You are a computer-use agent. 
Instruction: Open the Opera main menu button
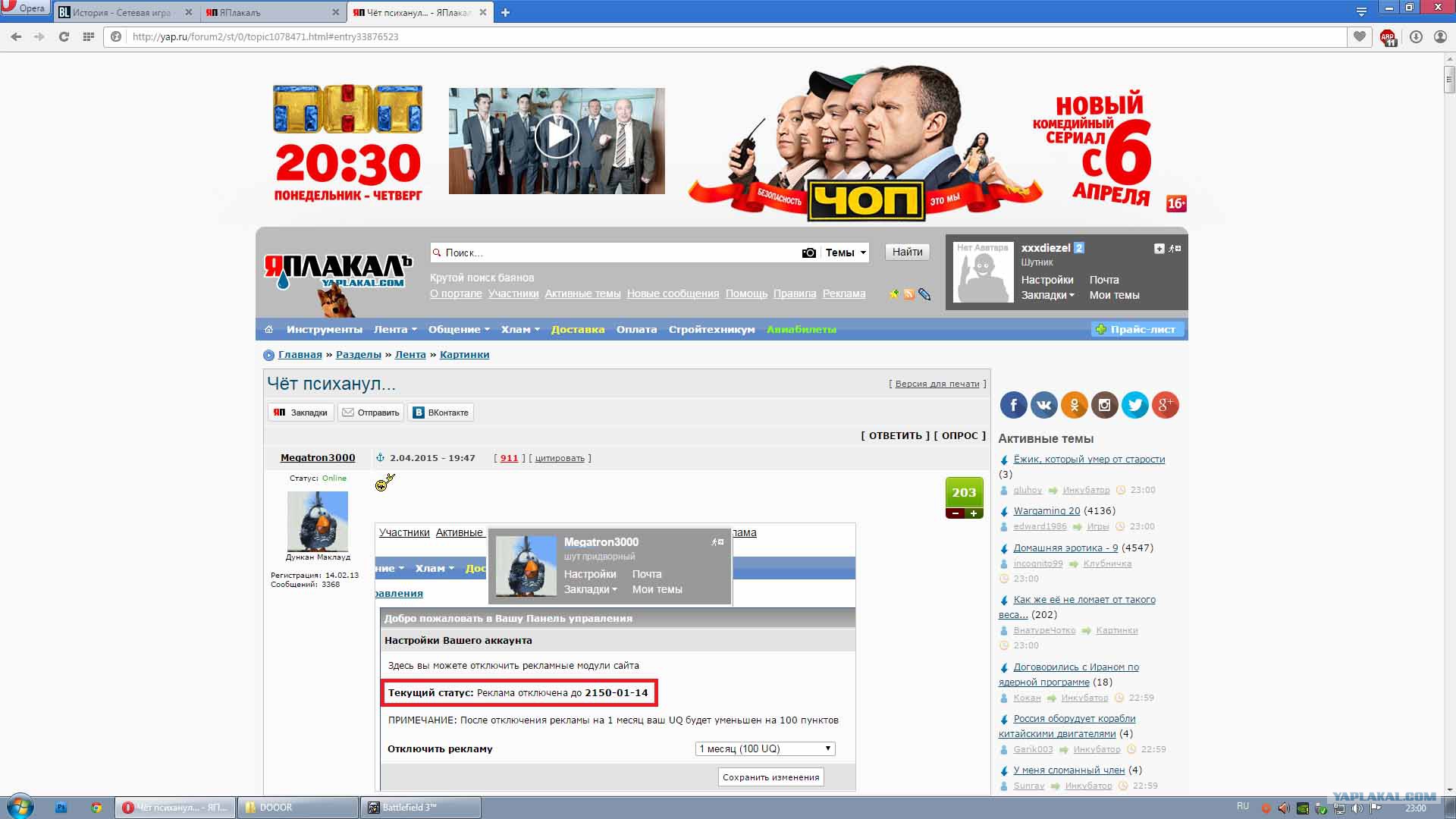pyautogui.click(x=24, y=8)
